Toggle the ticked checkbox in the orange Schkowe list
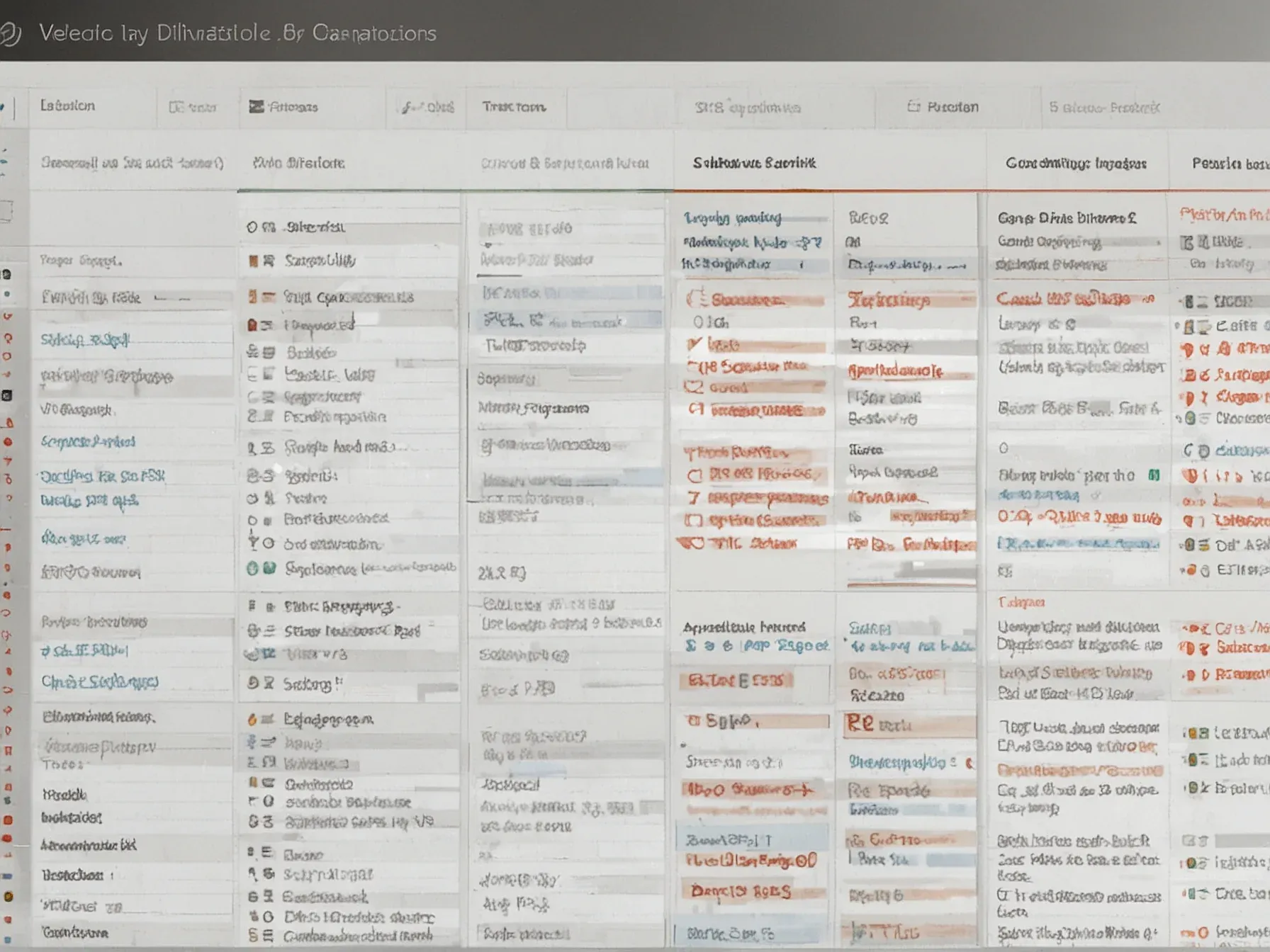The image size is (1270, 952). [x=695, y=344]
